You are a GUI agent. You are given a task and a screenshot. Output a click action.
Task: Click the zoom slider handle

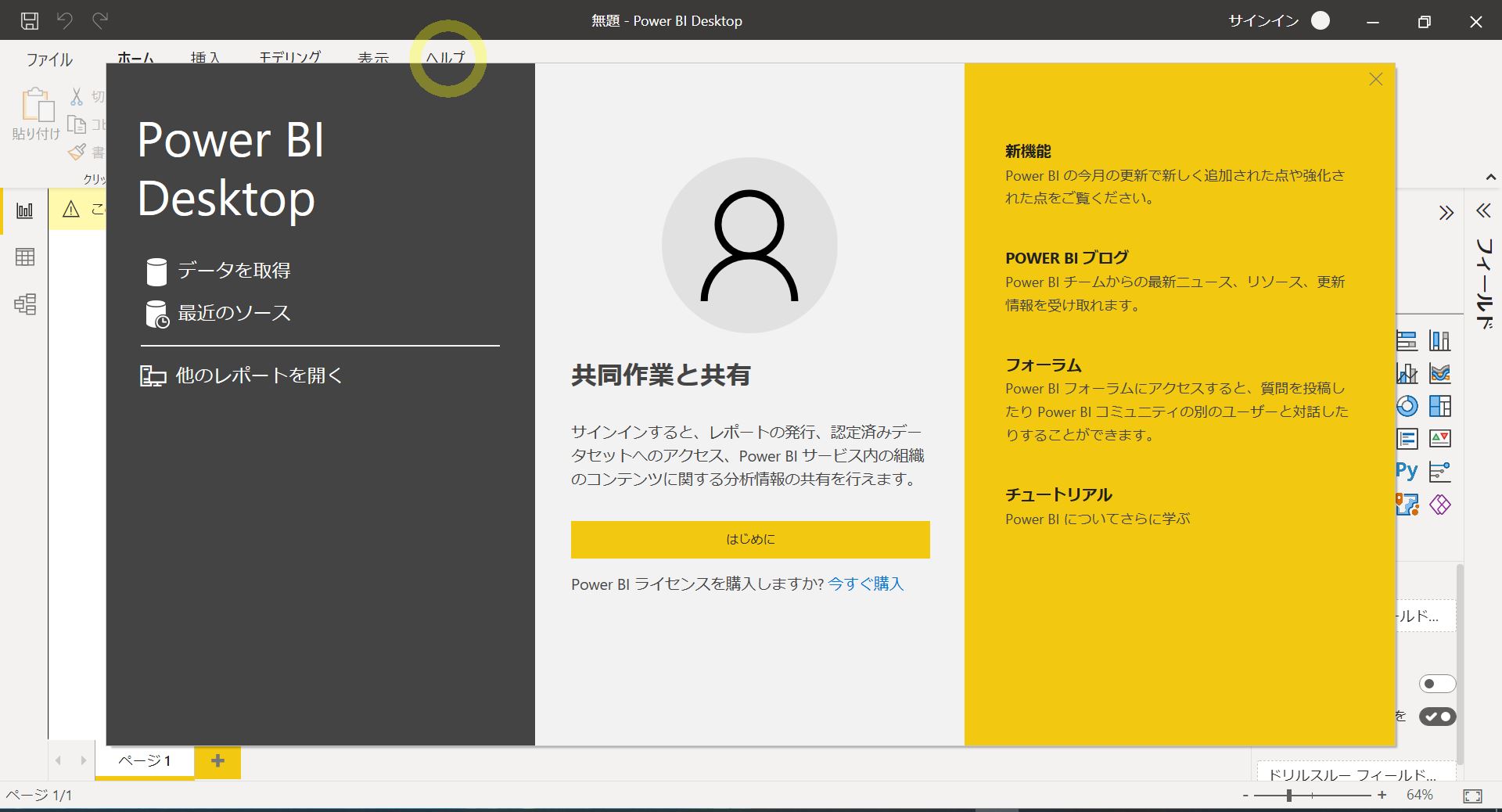click(1288, 796)
